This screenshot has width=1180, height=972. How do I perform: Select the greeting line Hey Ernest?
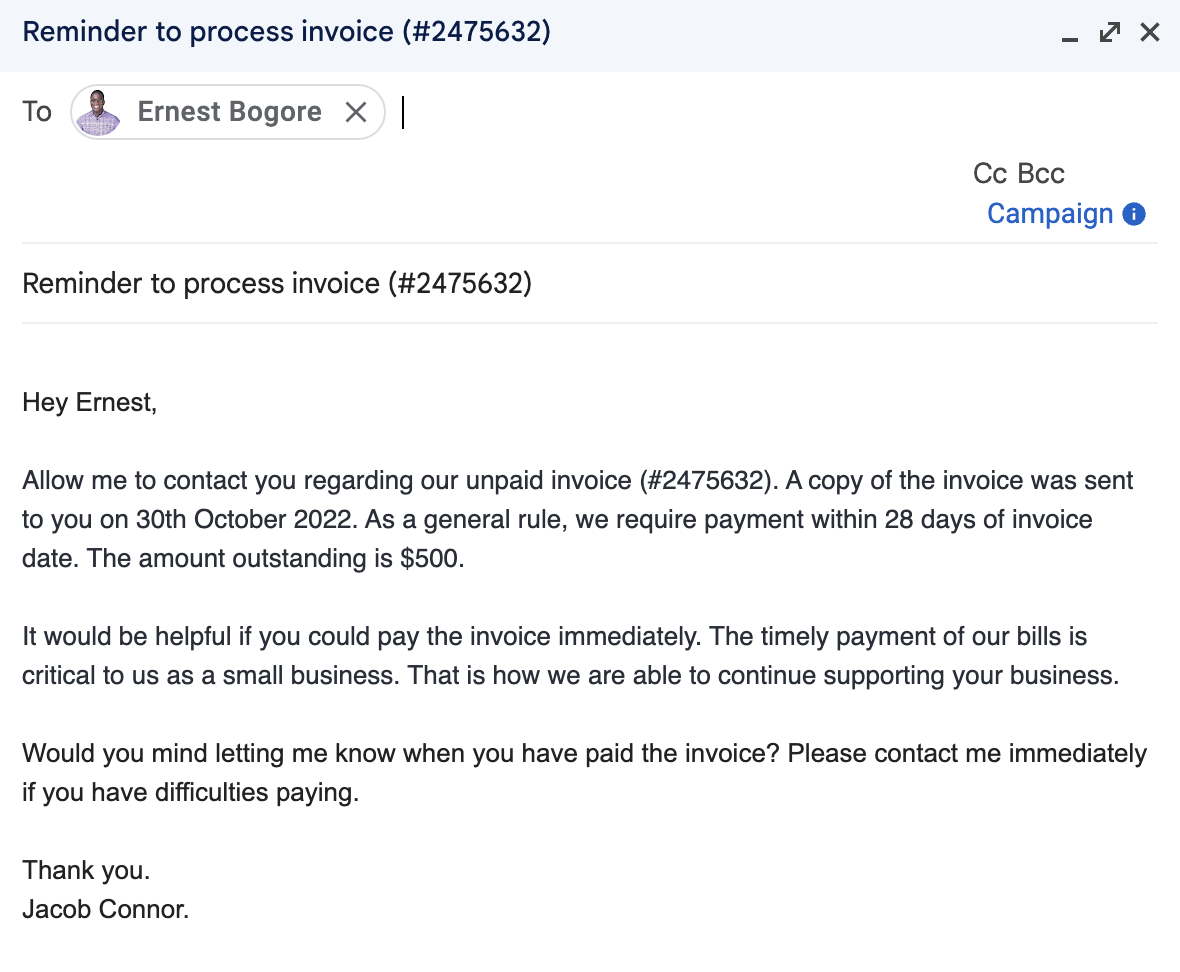coord(89,402)
